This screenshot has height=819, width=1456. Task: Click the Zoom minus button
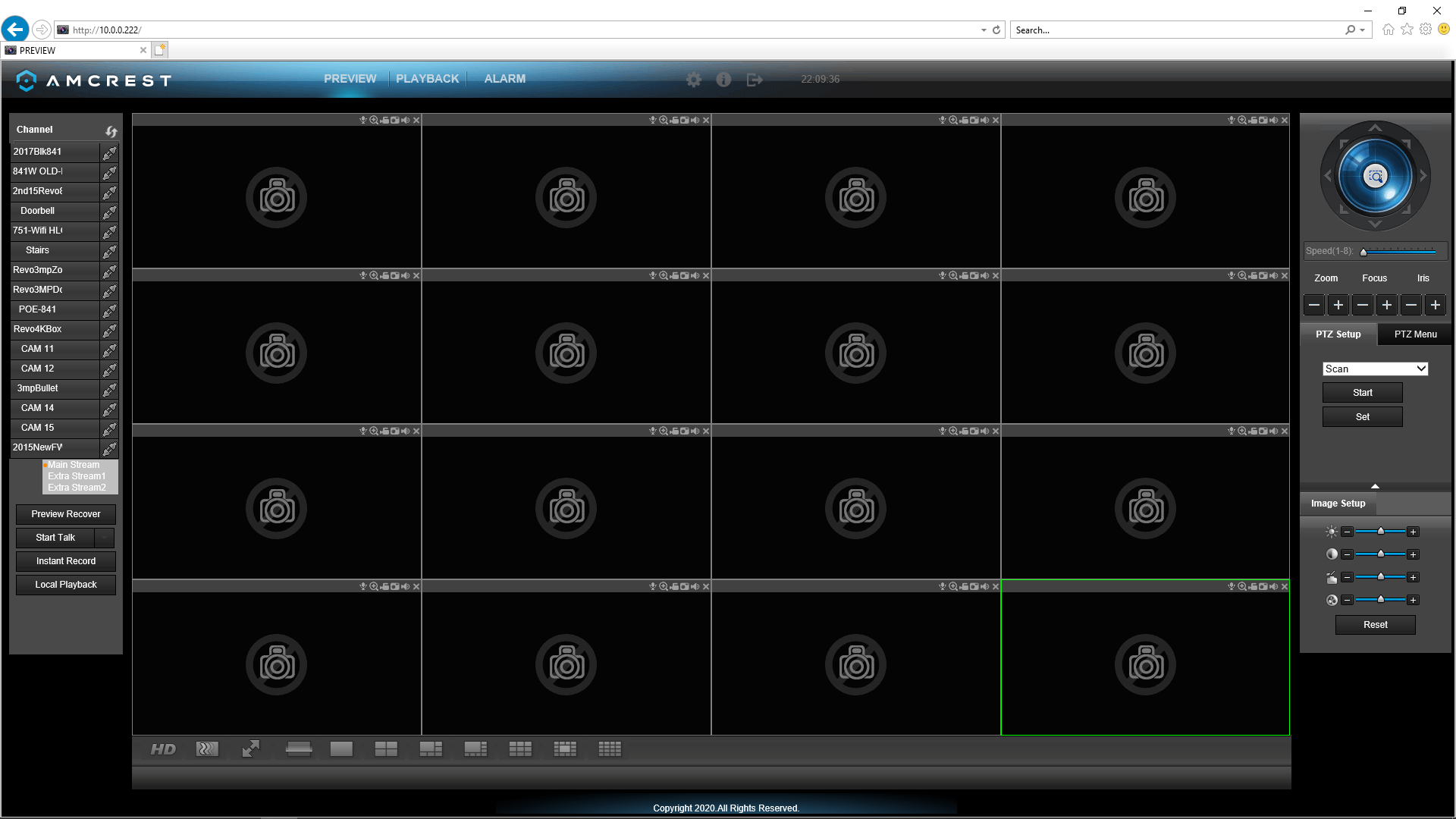click(1314, 305)
